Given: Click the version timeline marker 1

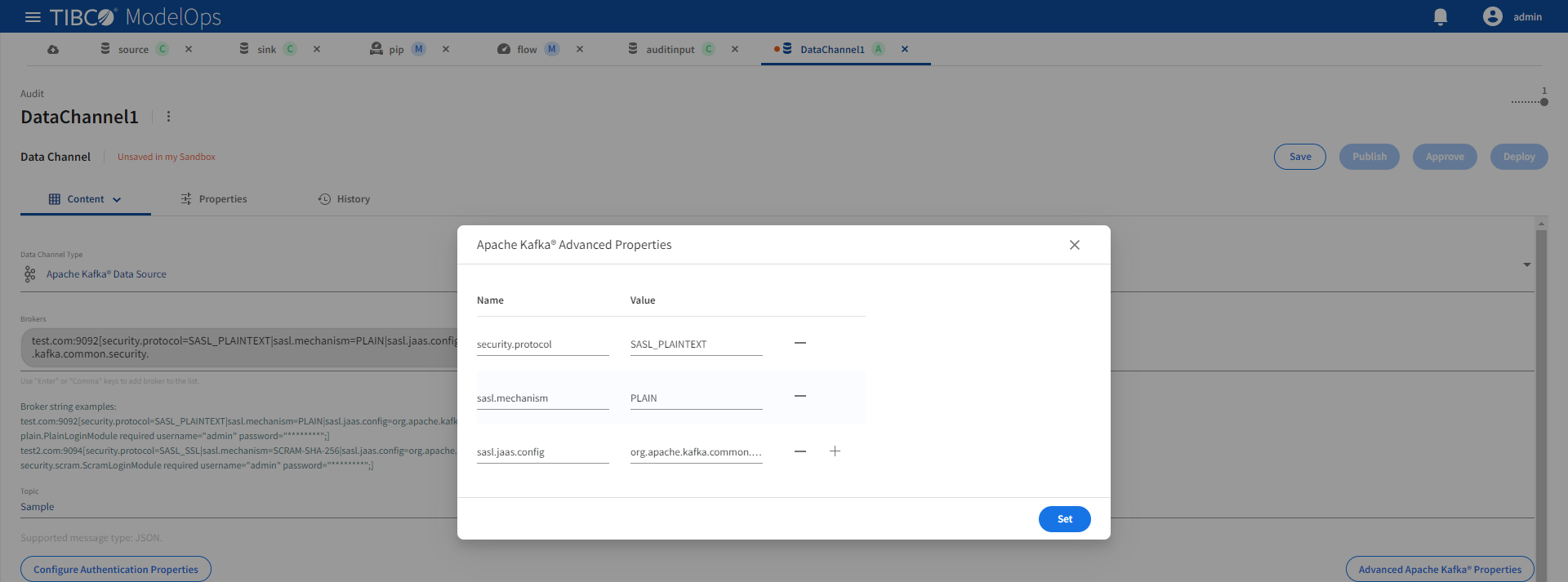Looking at the screenshot, I should pos(1543,102).
